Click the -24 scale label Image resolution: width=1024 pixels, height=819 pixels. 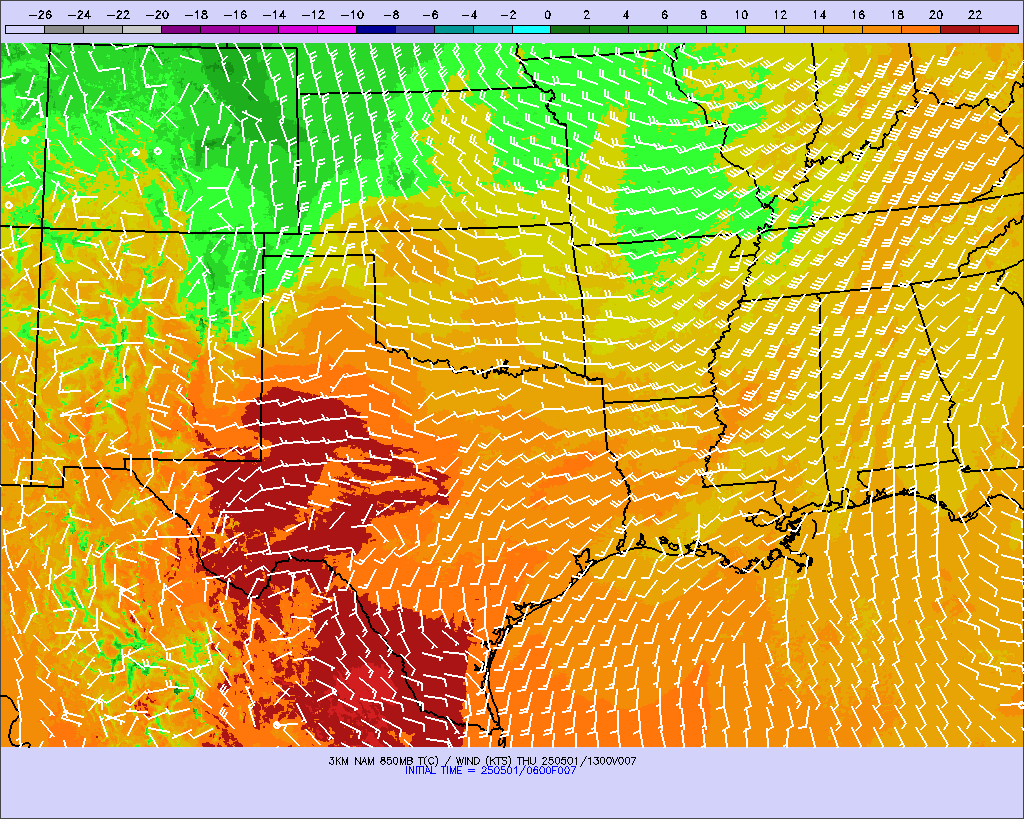coord(79,14)
